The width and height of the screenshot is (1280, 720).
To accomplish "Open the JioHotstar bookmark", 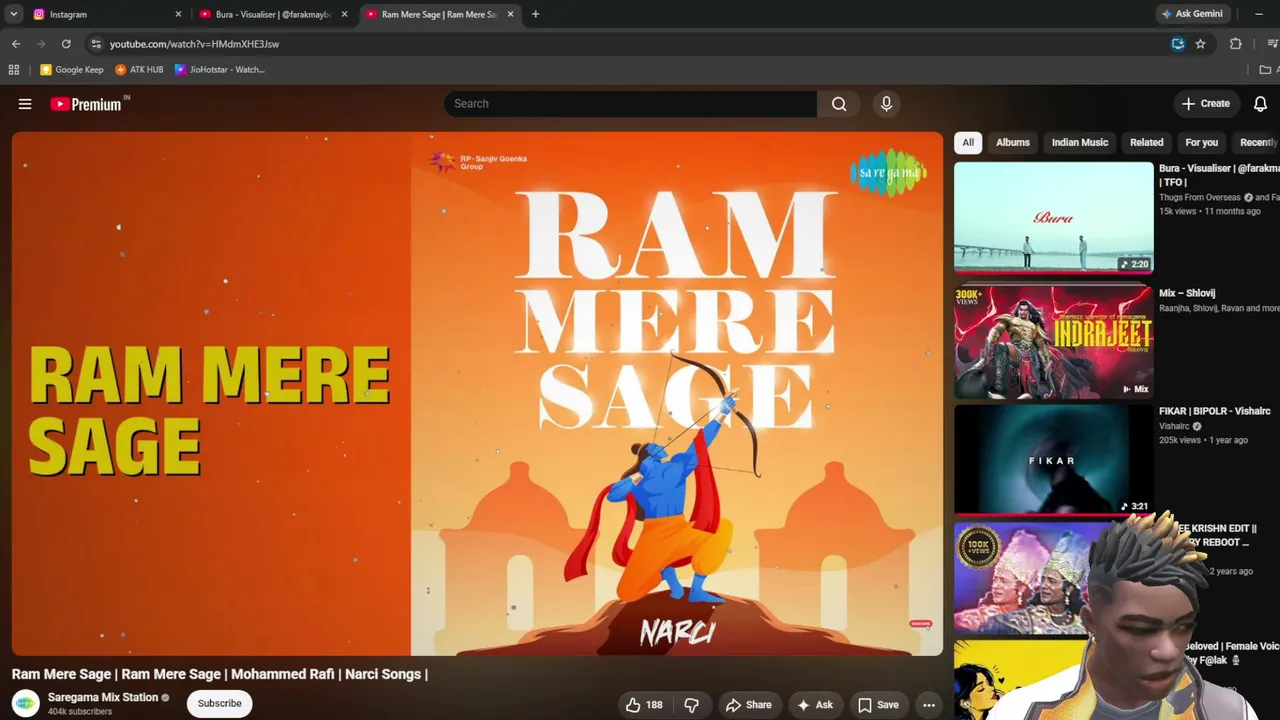I will [x=220, y=70].
